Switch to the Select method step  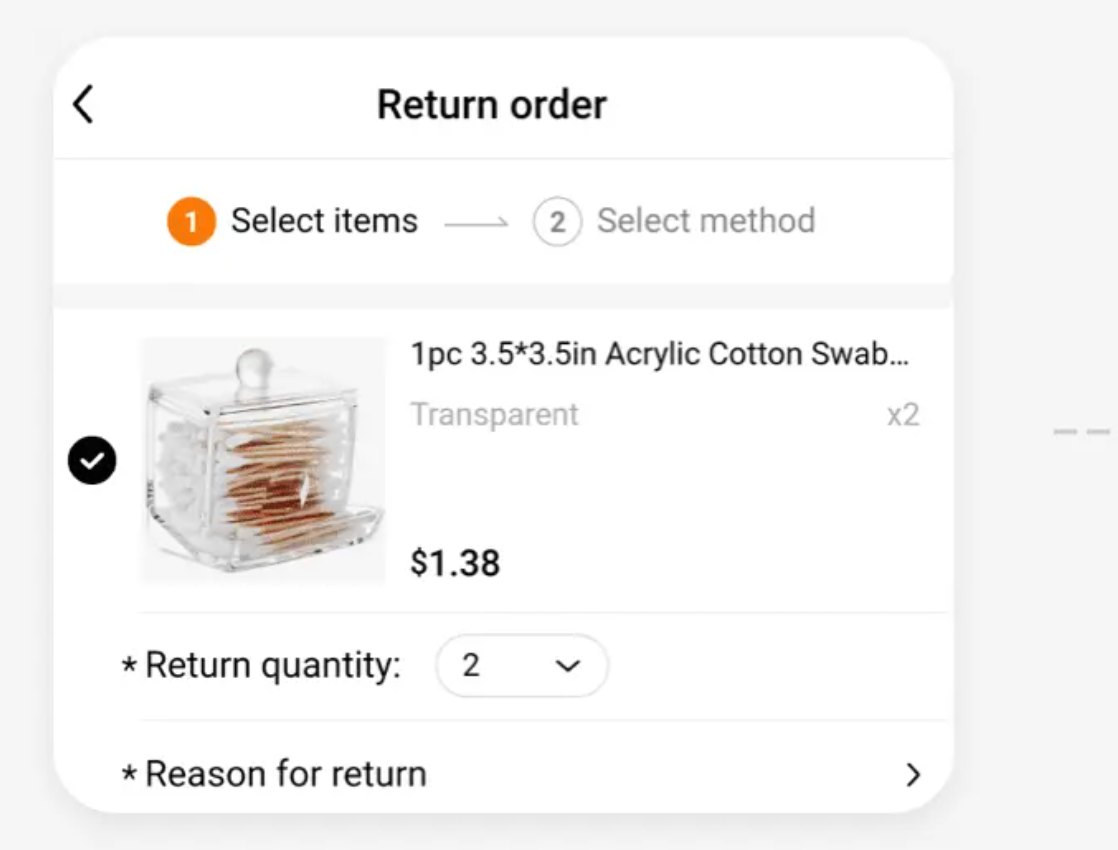pos(705,220)
